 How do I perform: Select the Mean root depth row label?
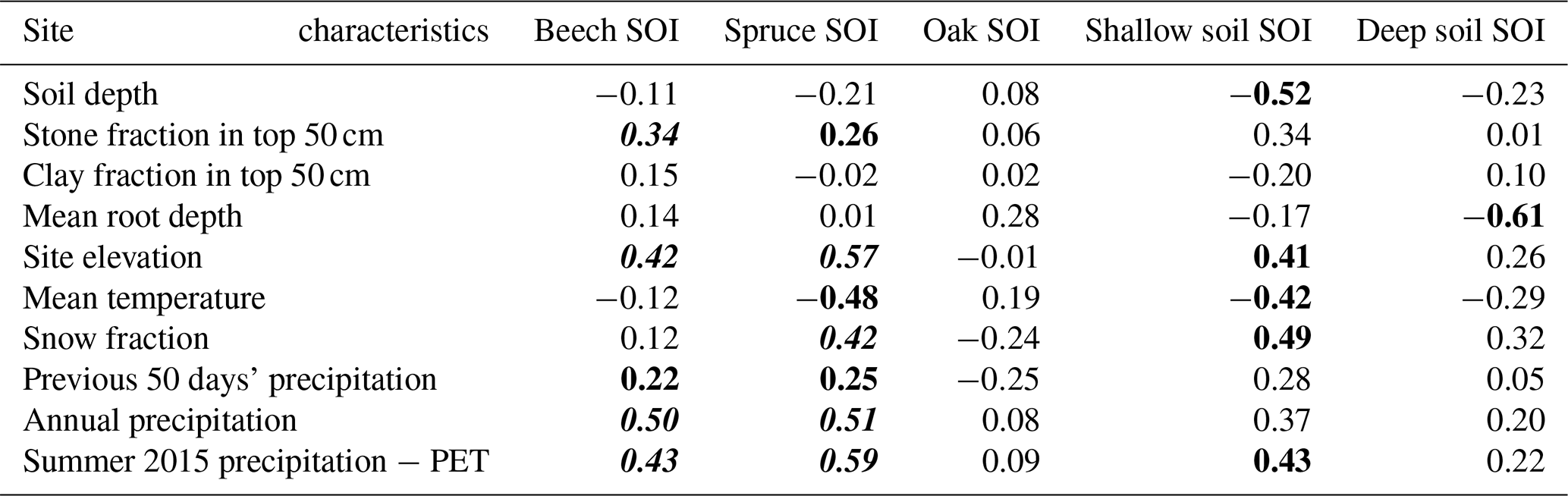click(132, 216)
